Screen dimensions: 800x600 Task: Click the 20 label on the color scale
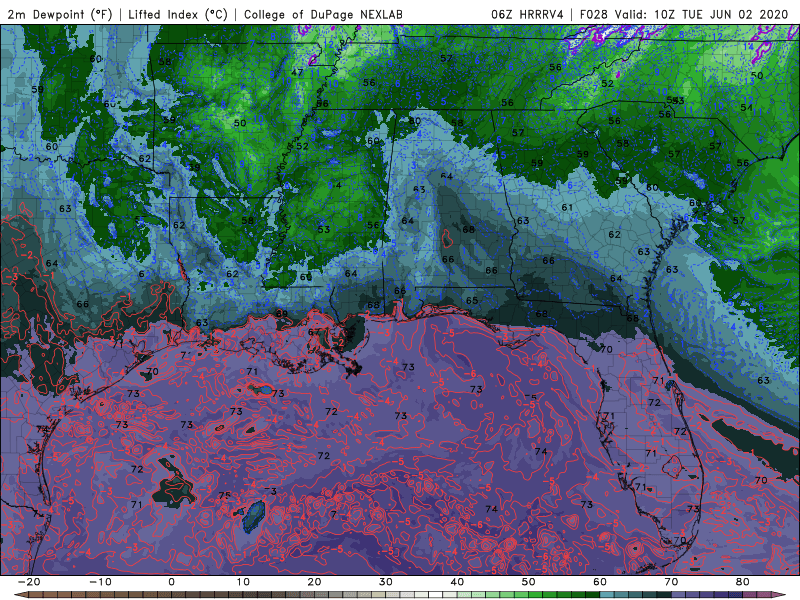[314, 582]
